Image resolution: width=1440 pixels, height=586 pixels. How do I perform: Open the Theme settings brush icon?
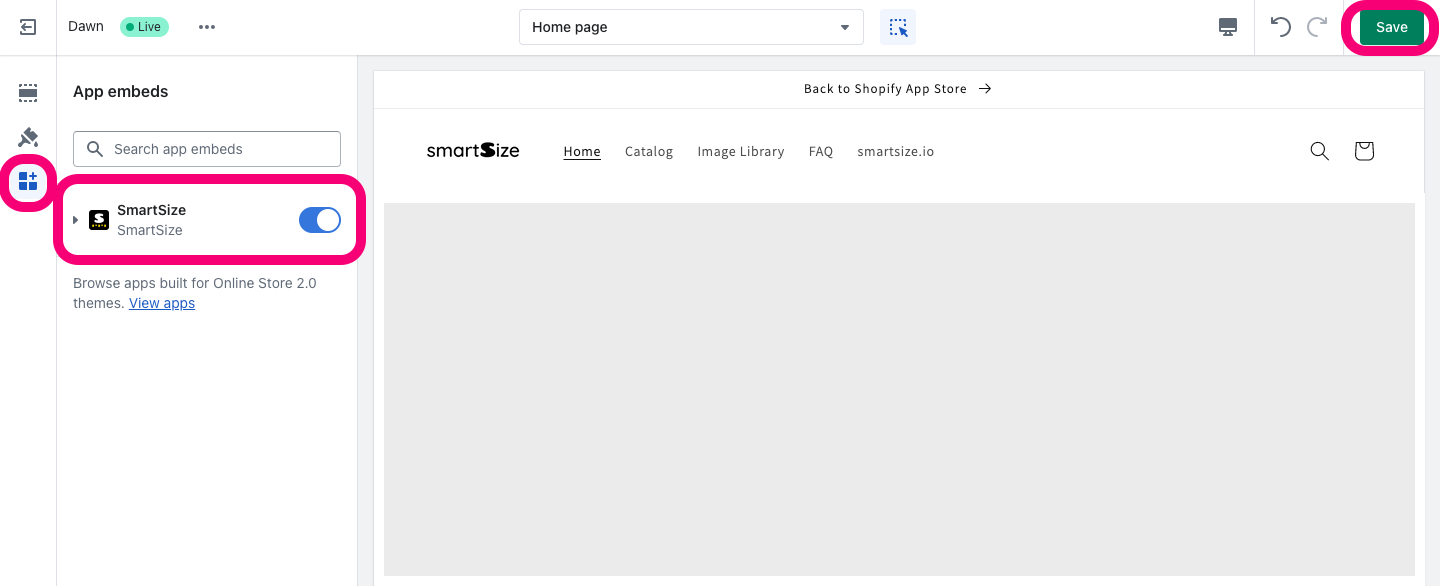28,137
